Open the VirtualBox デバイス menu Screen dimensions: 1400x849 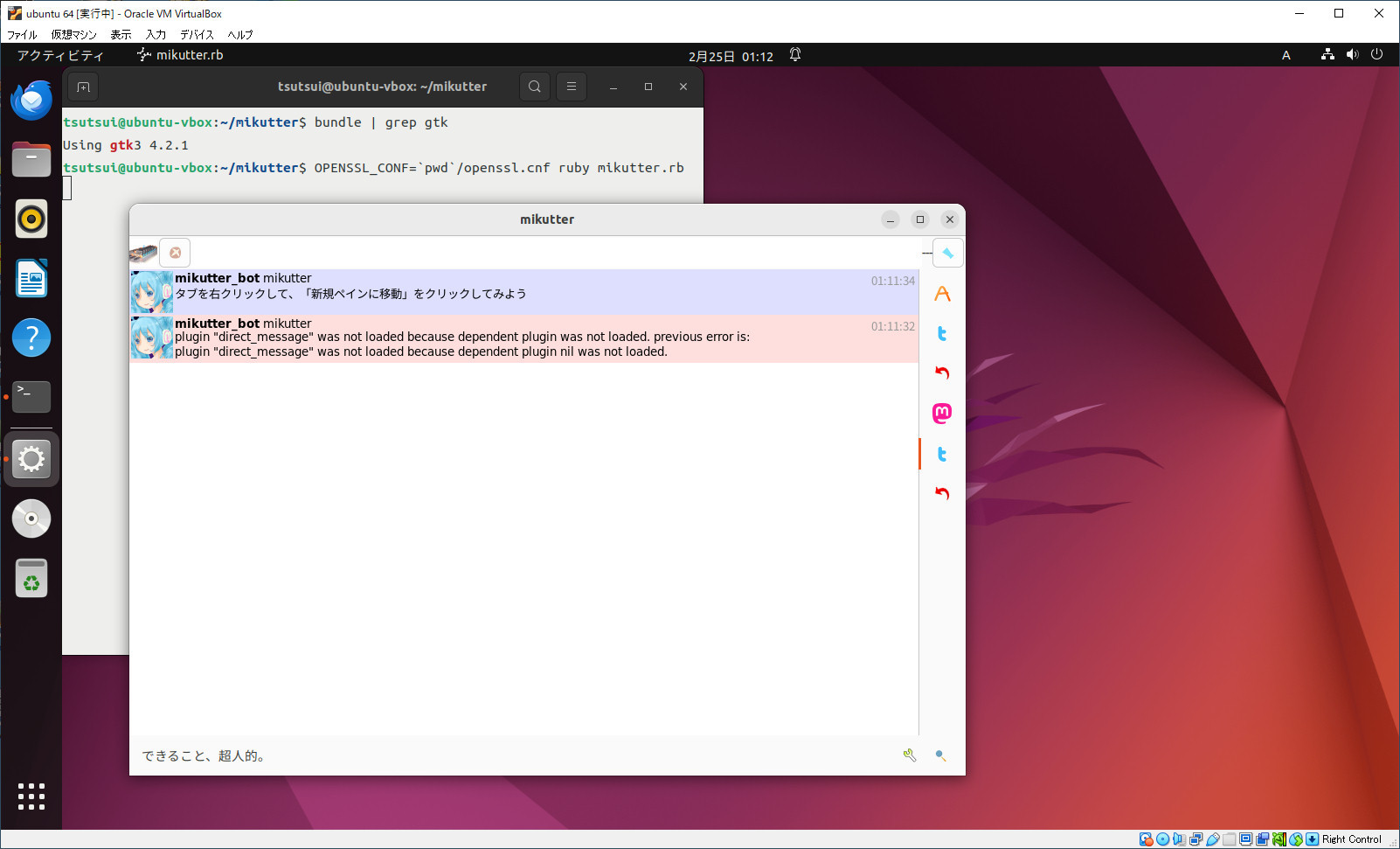point(197,35)
